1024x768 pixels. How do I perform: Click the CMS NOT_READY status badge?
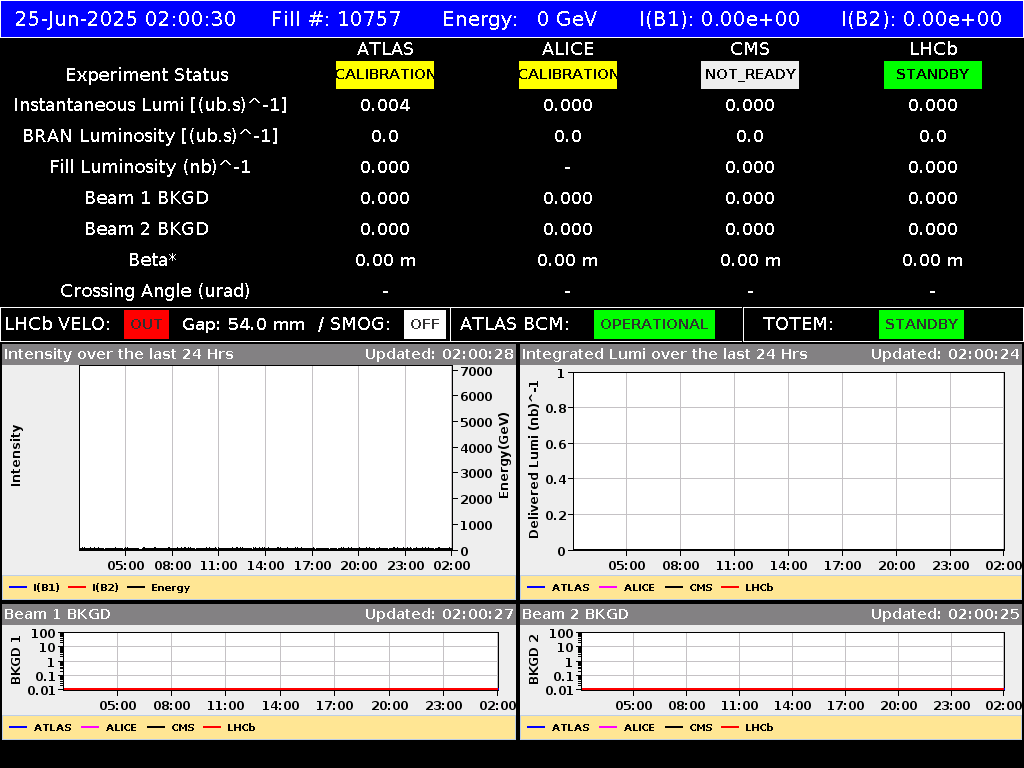tap(750, 74)
